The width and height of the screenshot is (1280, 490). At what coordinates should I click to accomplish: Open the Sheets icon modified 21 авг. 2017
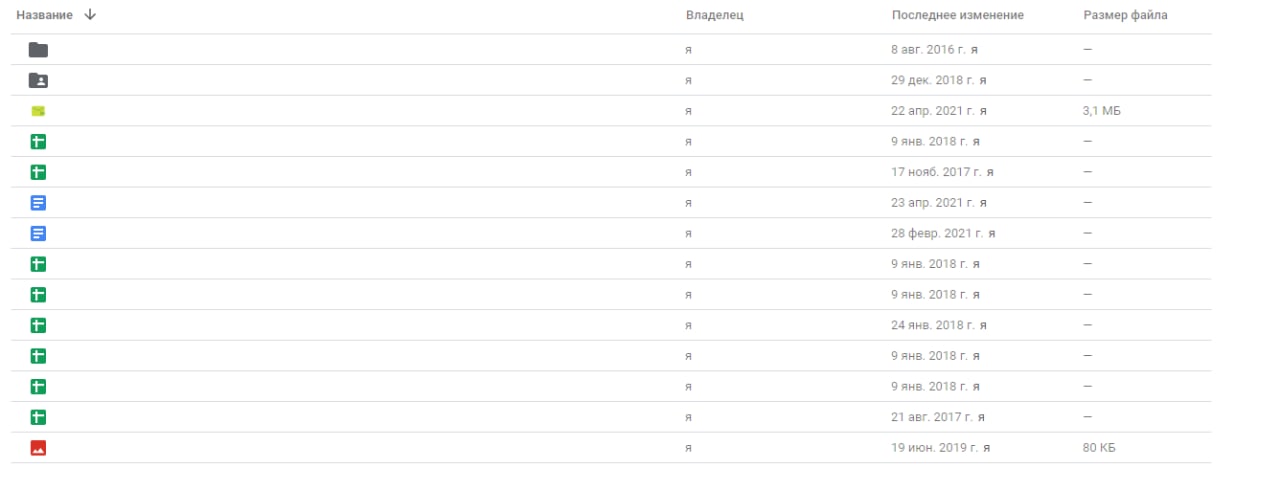coord(38,417)
